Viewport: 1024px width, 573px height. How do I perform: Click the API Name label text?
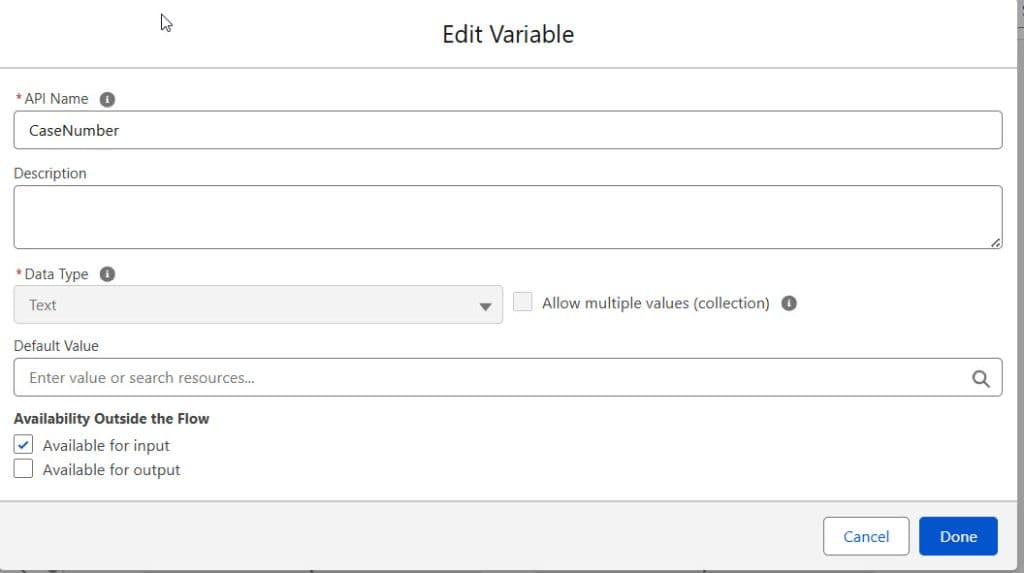56,99
